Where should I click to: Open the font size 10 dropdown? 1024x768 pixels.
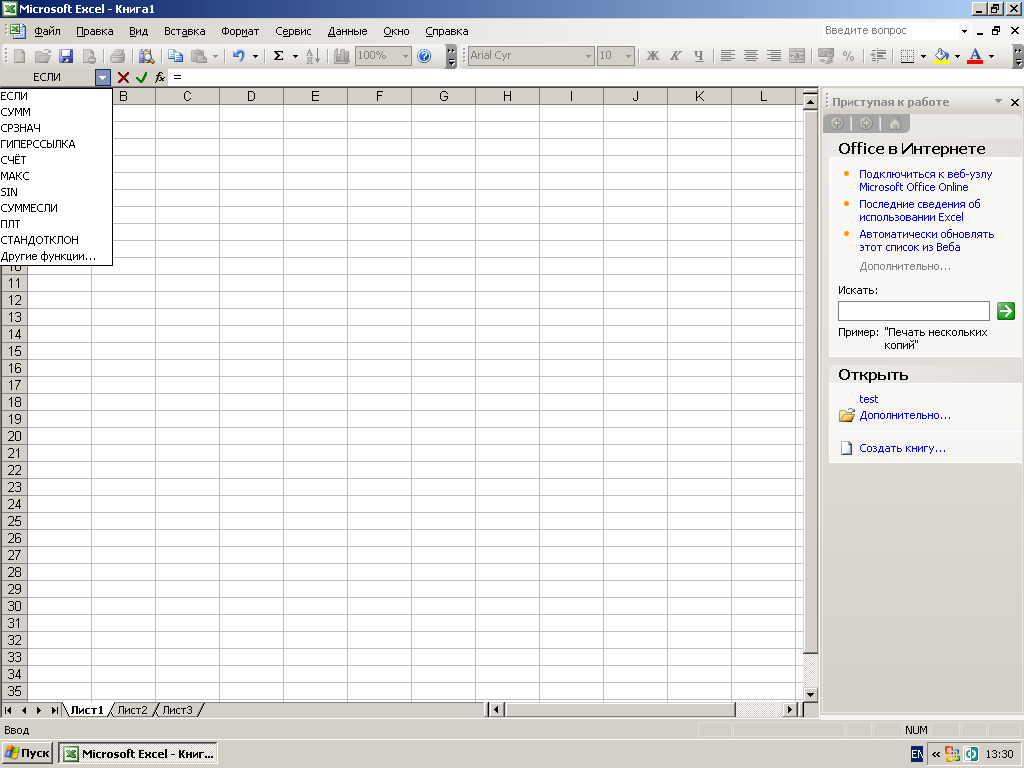click(x=628, y=56)
